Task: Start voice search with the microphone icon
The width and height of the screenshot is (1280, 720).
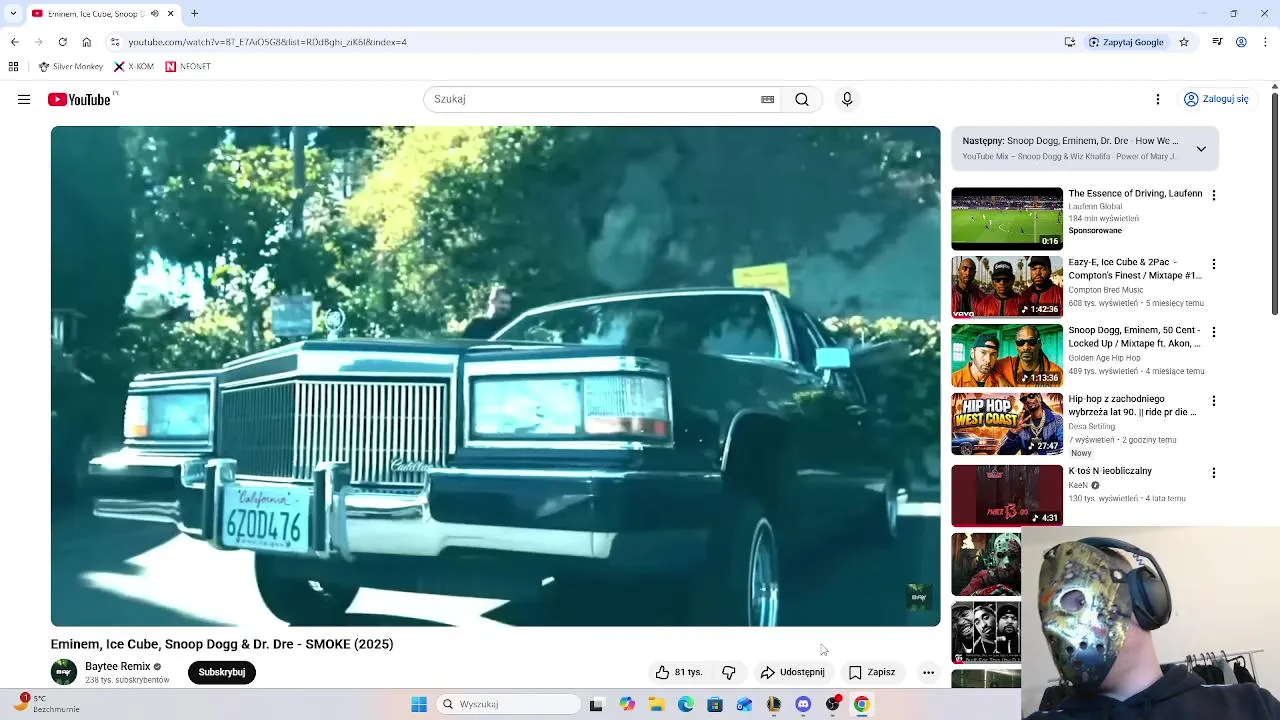Action: coord(847,99)
